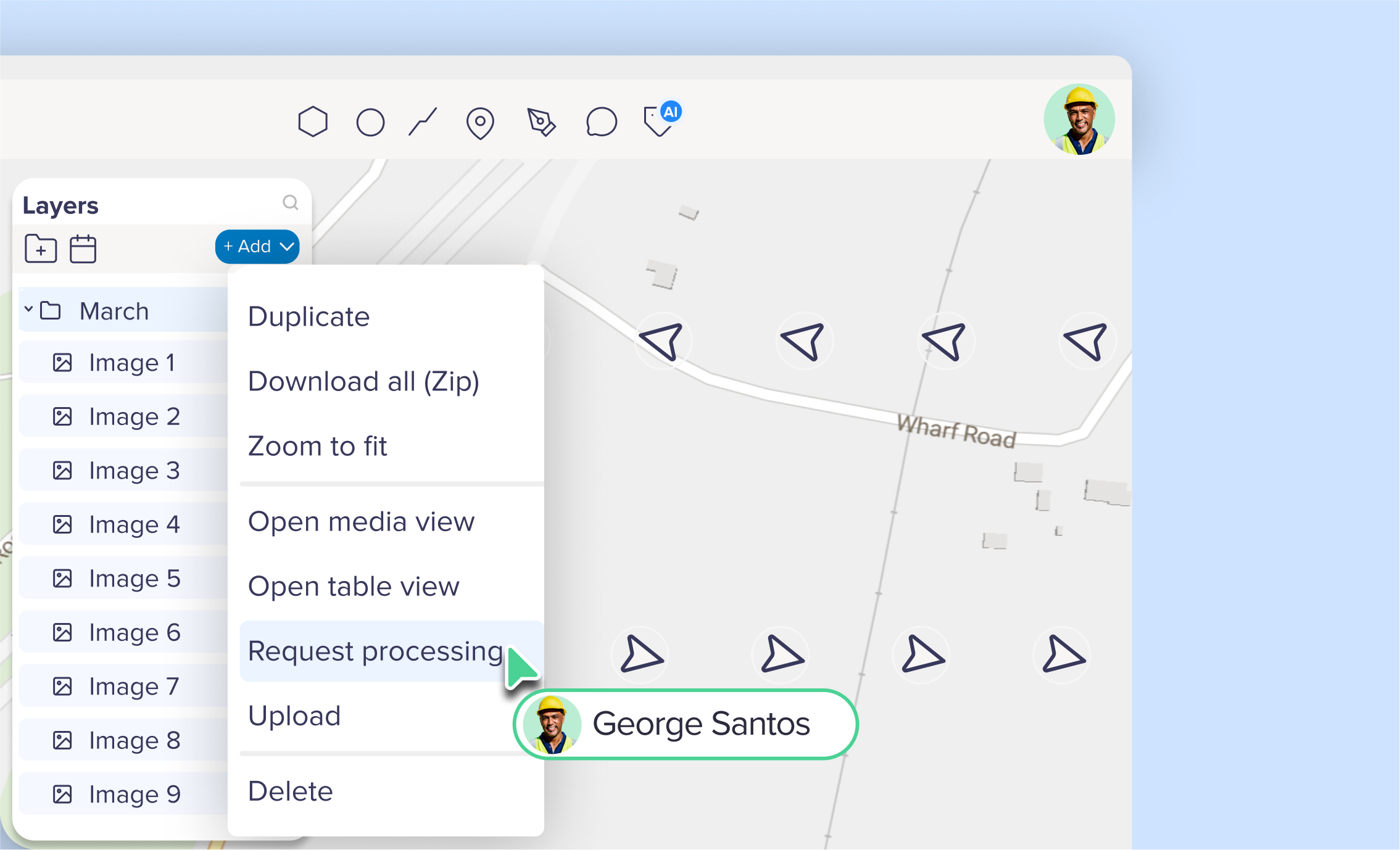Click George Santos name badge
The image size is (1400, 850).
[686, 724]
